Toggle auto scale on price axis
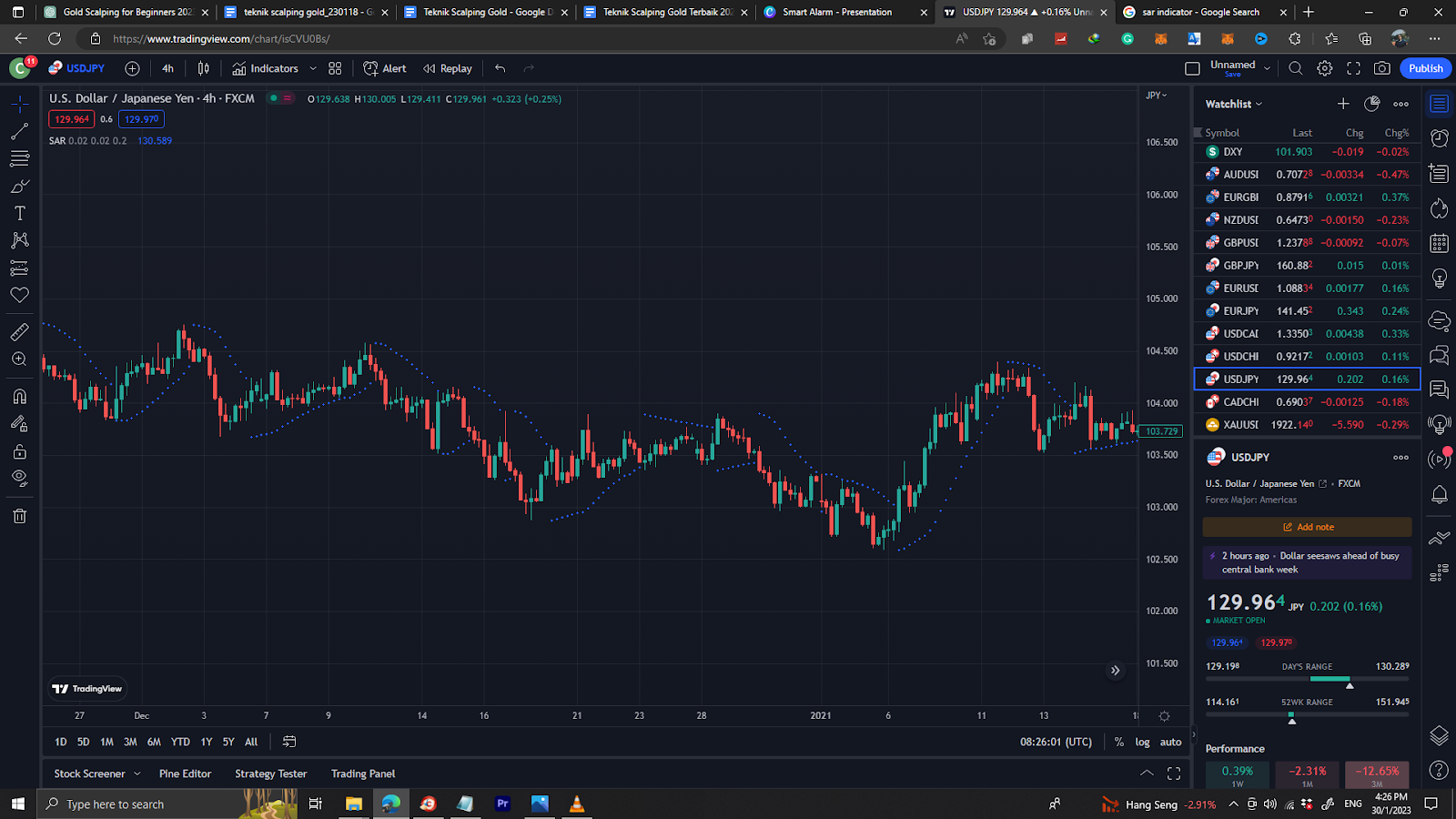This screenshot has width=1456, height=819. (x=1170, y=742)
